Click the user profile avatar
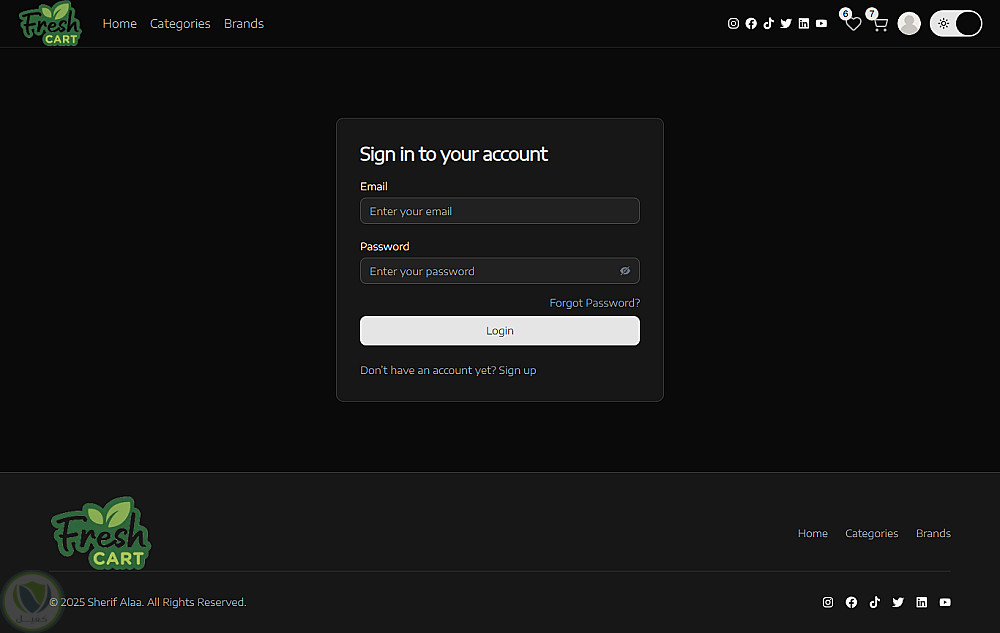 [x=909, y=24]
